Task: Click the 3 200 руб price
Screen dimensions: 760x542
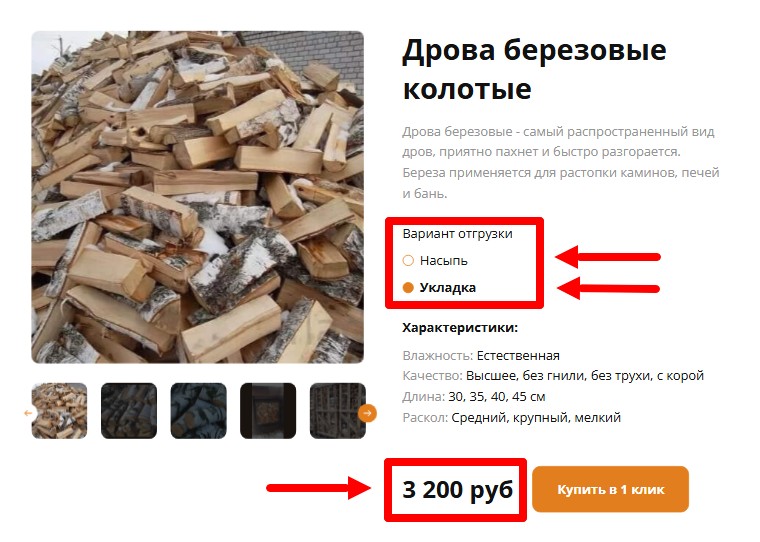Action: point(458,490)
